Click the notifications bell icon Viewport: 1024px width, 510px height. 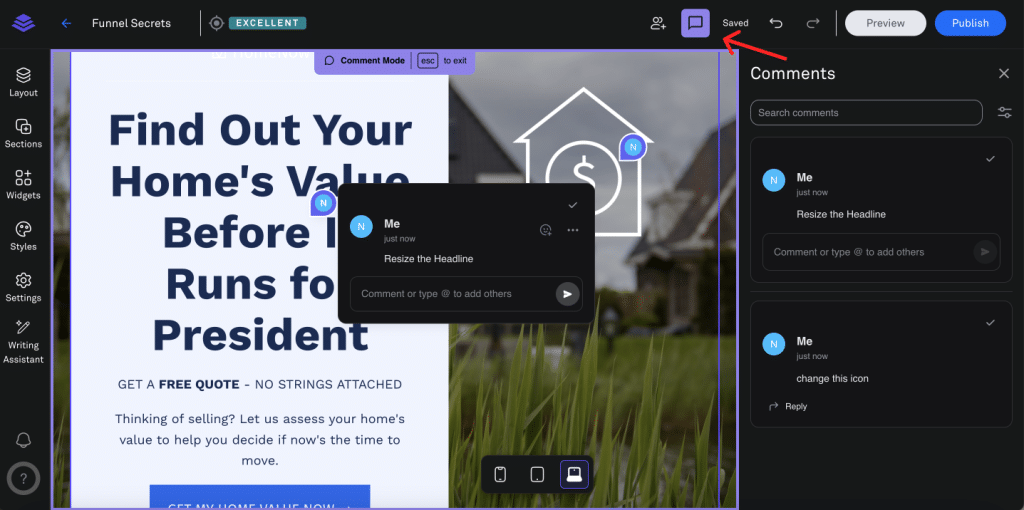click(x=23, y=440)
